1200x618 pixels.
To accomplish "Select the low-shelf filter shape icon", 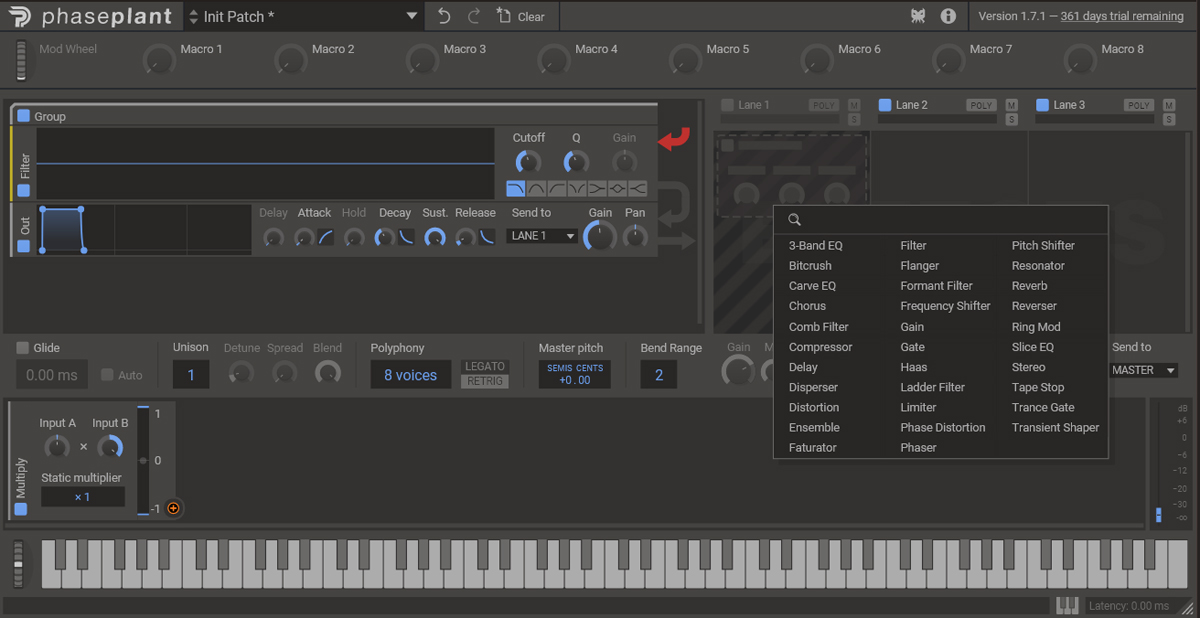I will tap(597, 188).
